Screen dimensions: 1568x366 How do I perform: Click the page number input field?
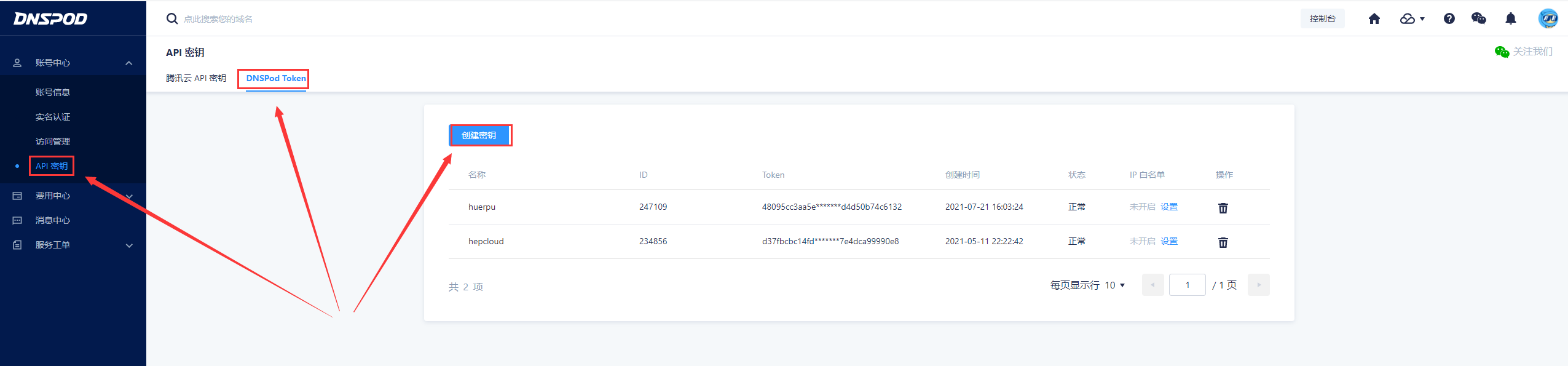point(1187,285)
